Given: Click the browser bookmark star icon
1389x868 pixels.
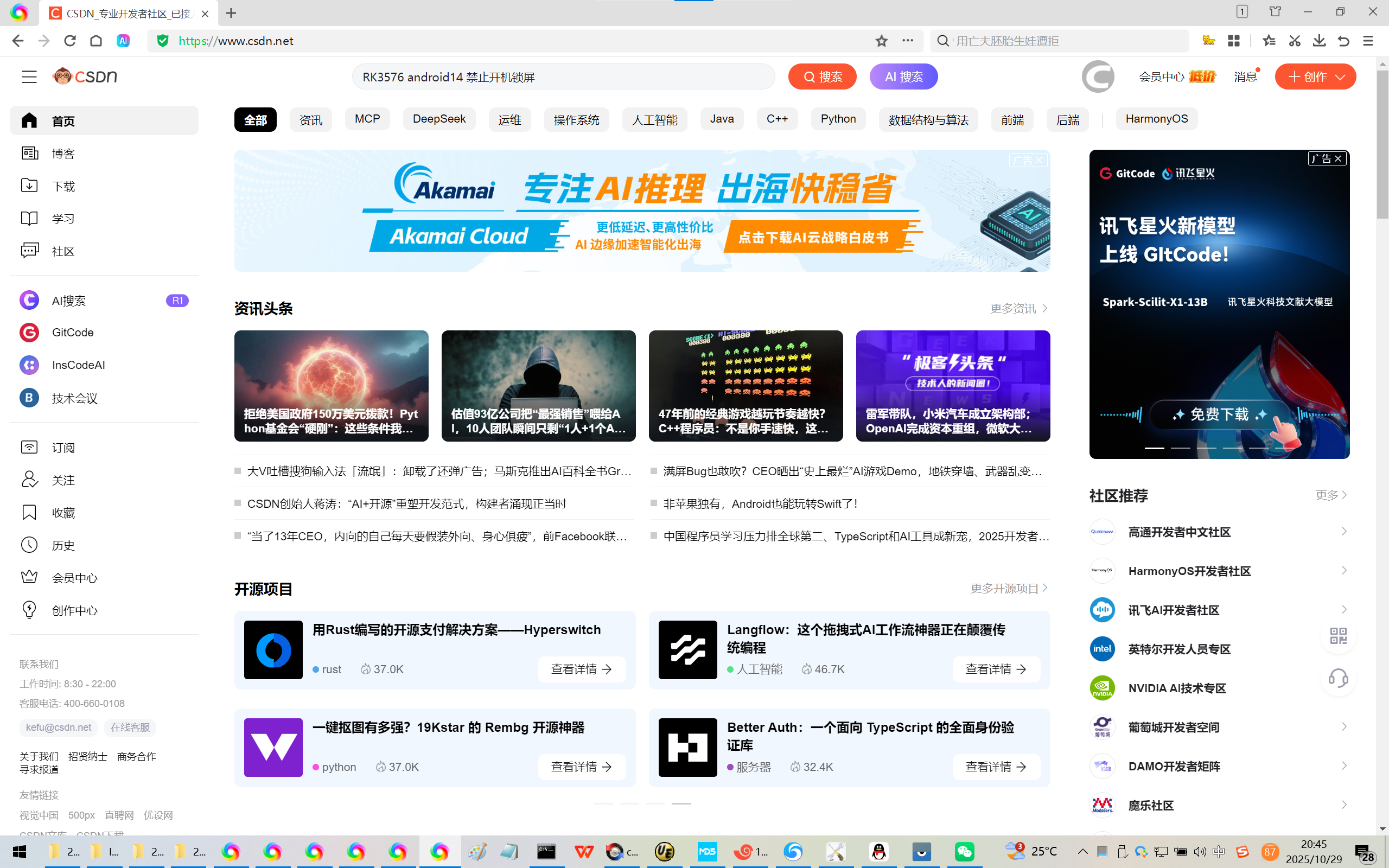Looking at the screenshot, I should (x=882, y=41).
